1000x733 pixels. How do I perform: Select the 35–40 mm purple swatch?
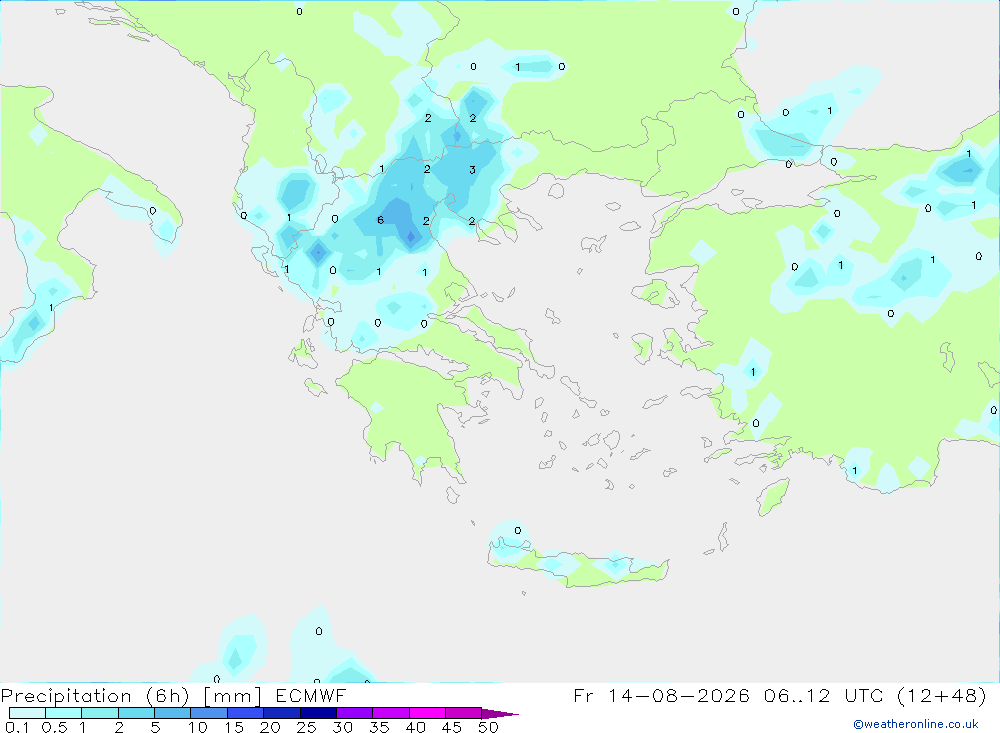[391, 713]
